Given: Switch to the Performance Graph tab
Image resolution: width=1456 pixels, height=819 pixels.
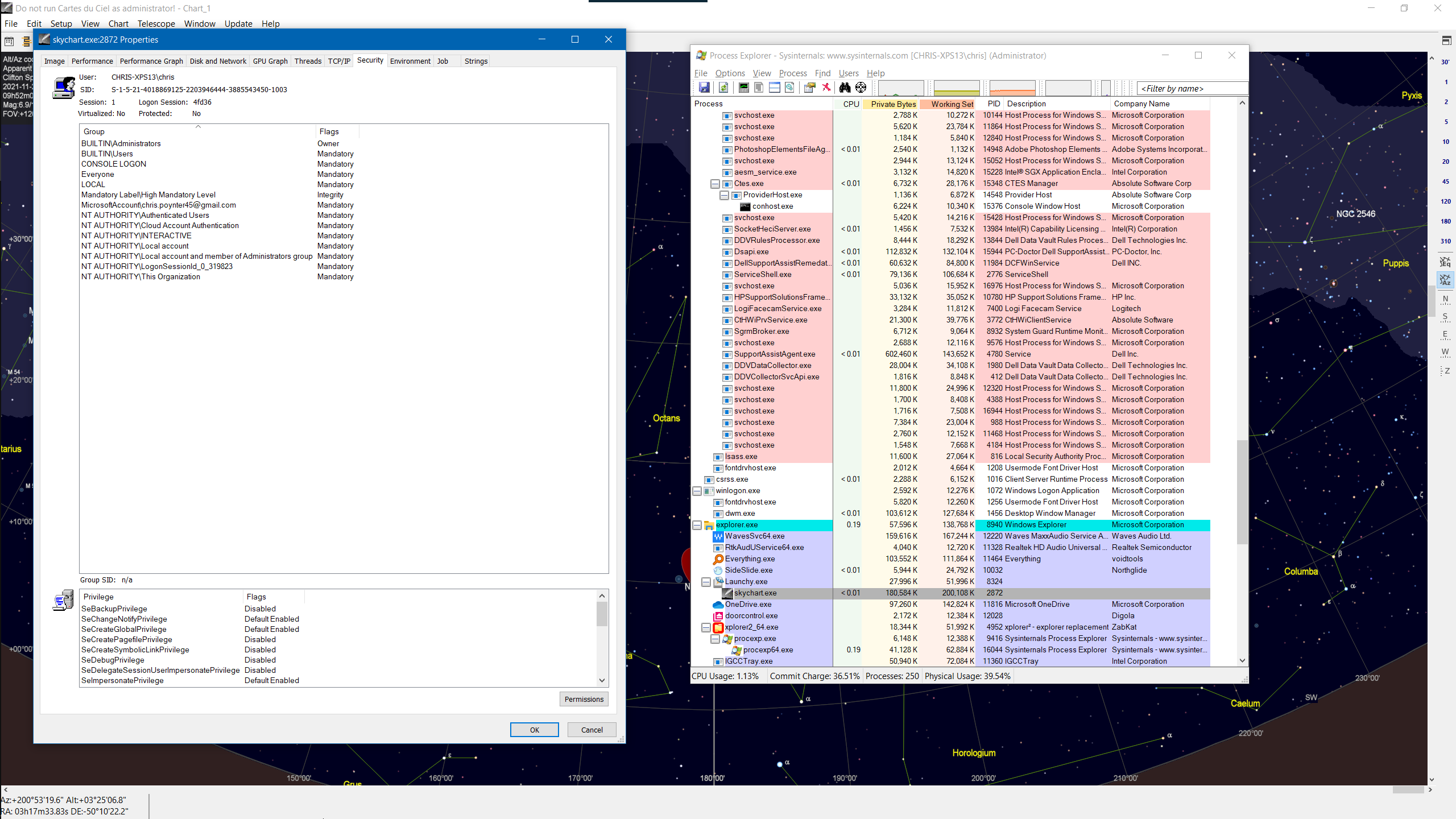Looking at the screenshot, I should tap(151, 61).
